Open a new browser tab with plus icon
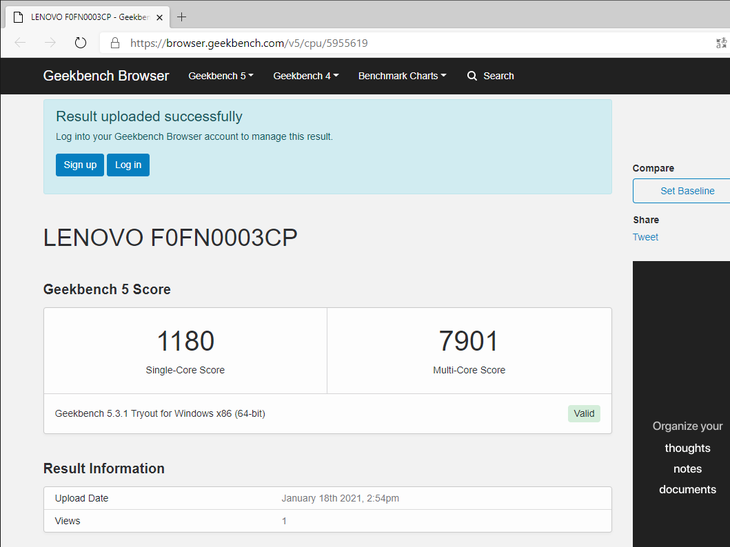This screenshot has height=547, width=730. tap(182, 17)
